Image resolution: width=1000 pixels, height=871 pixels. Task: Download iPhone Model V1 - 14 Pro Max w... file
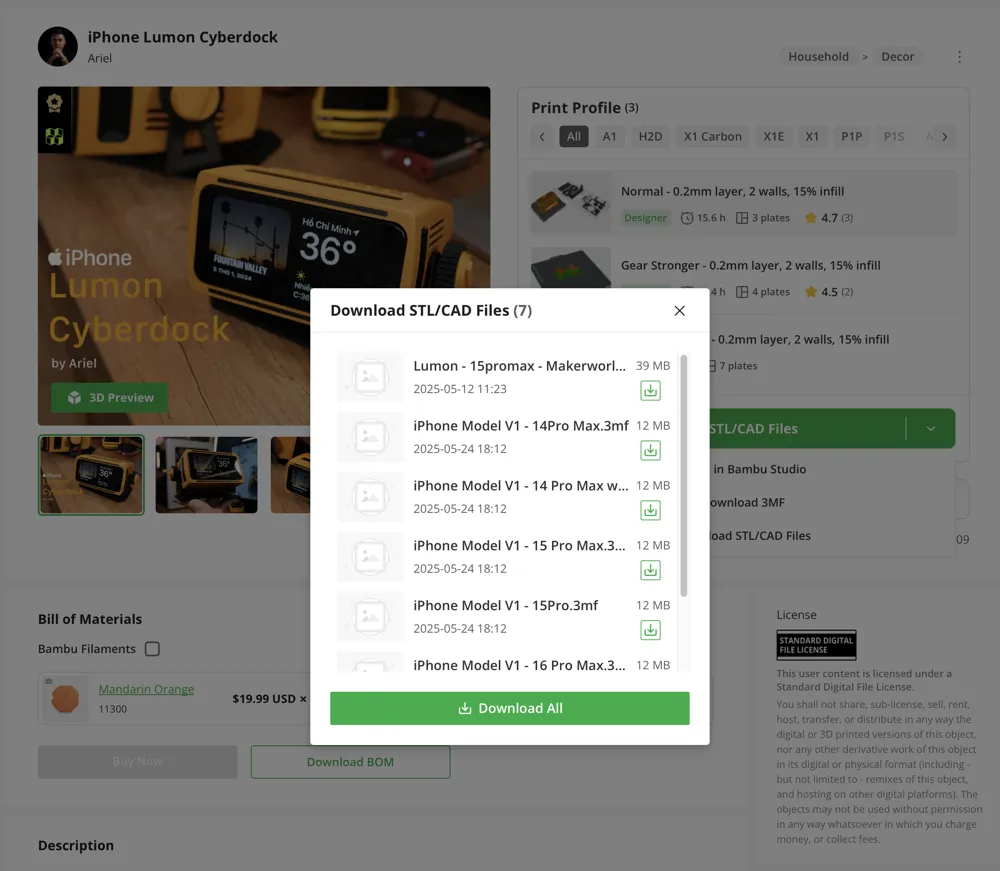[x=650, y=510]
